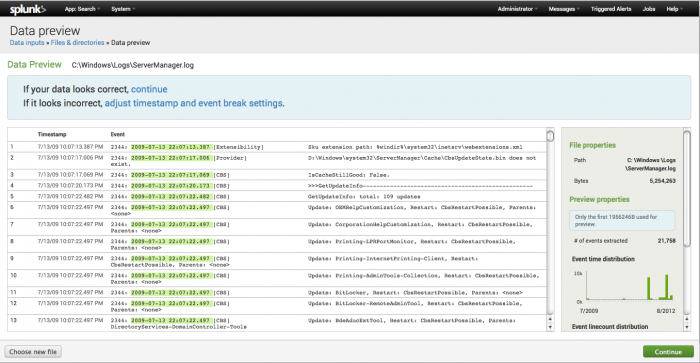Click 'adjust timestamp and event break settings' link
Screen dimensions: 700x363
[194, 103]
